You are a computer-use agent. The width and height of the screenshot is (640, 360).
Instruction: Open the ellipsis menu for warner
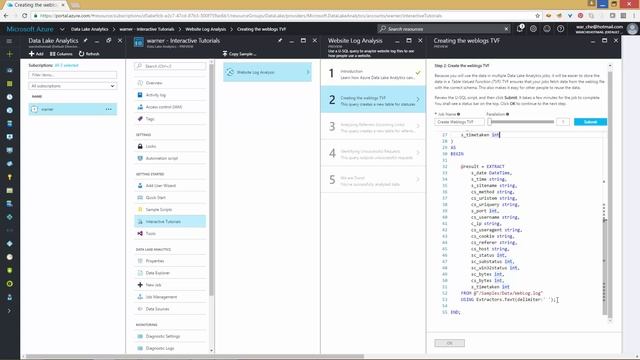click(x=109, y=109)
